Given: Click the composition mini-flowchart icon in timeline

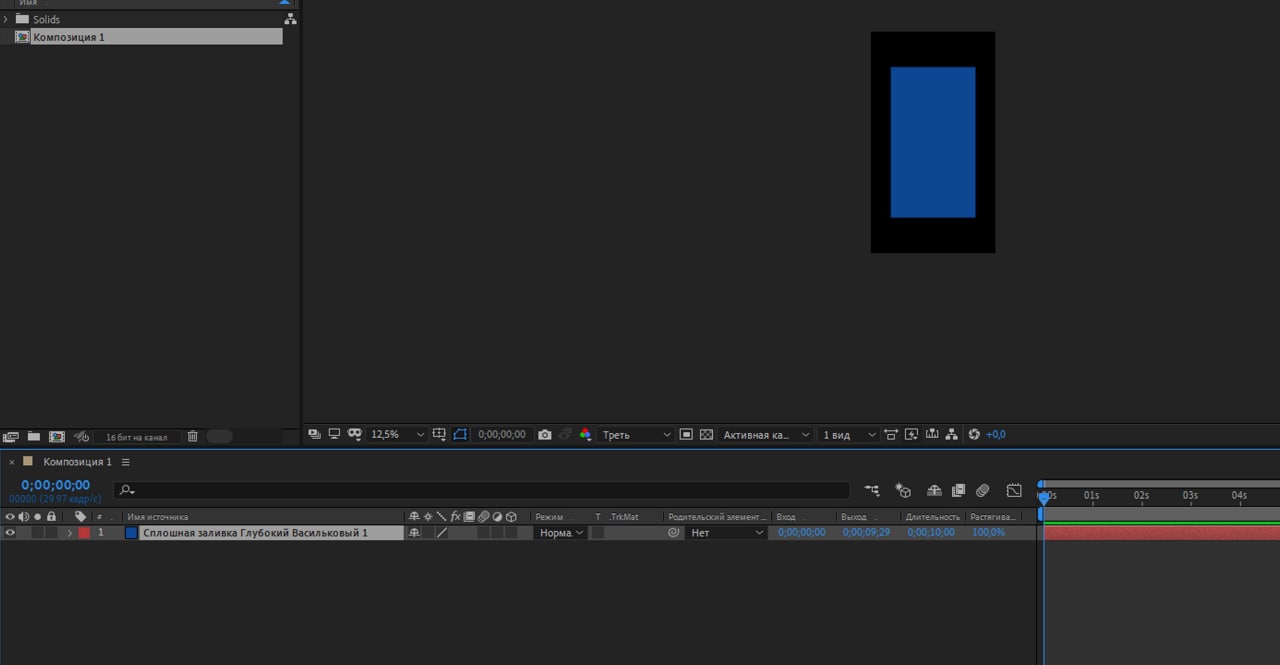Looking at the screenshot, I should [873, 490].
